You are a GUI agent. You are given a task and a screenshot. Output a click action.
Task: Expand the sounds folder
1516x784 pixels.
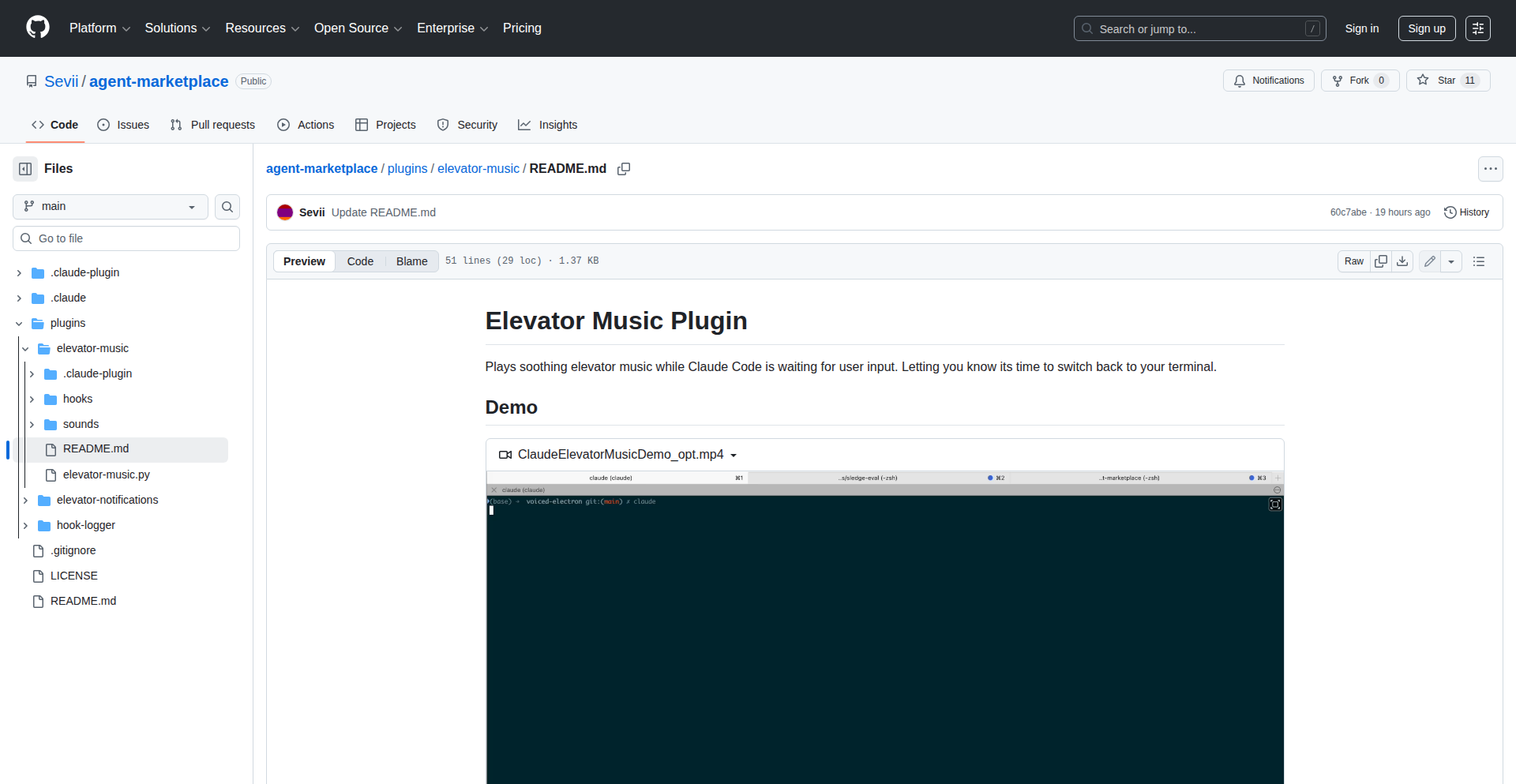pos(32,424)
